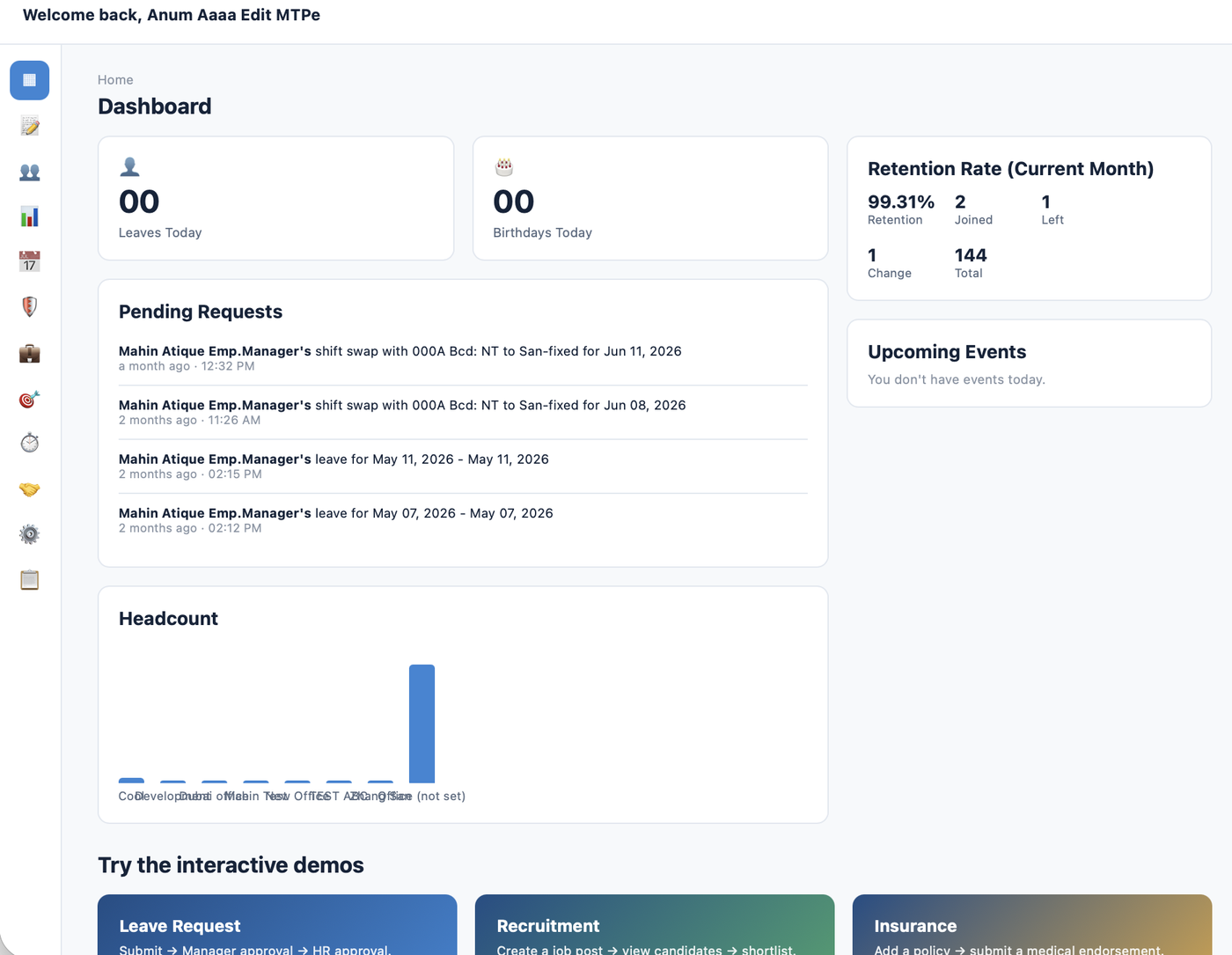Open the memo and pencil sidebar icon
Screen dimensions: 1232x955
29,126
